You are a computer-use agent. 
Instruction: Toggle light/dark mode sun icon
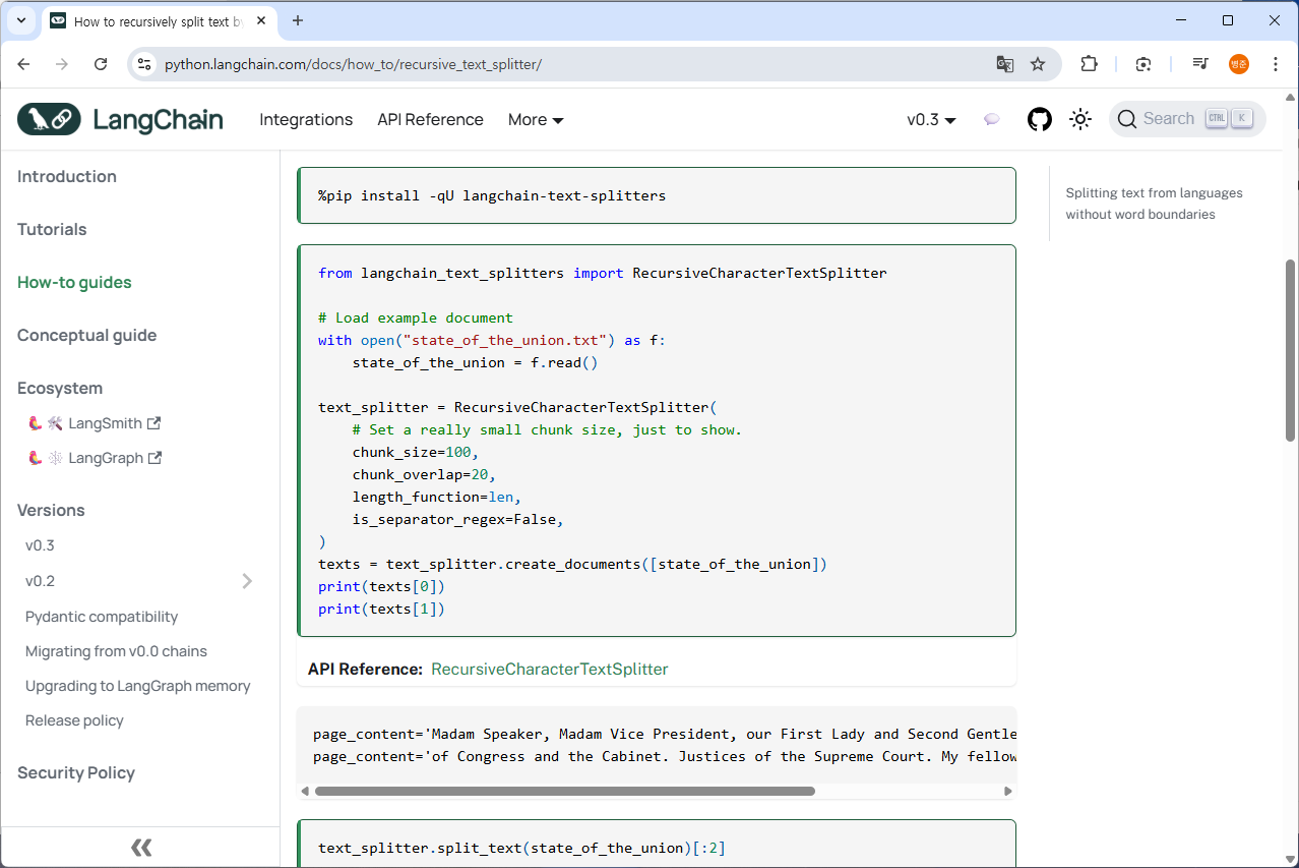coord(1080,119)
